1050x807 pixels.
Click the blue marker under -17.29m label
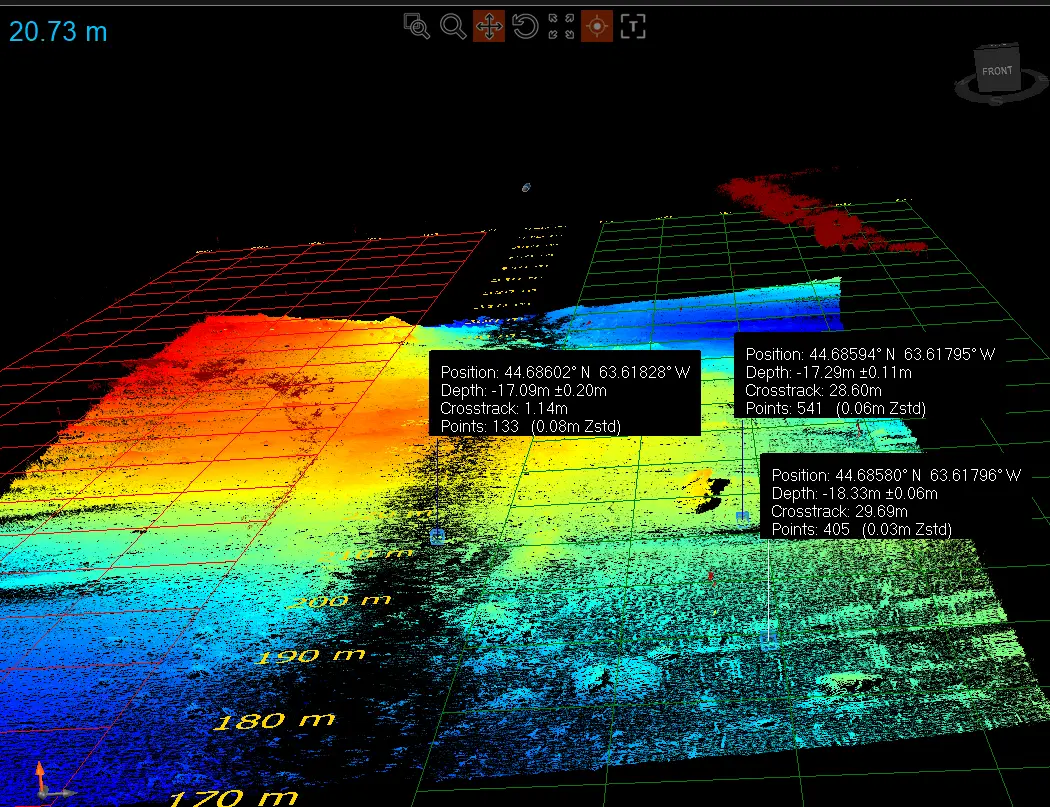742,516
